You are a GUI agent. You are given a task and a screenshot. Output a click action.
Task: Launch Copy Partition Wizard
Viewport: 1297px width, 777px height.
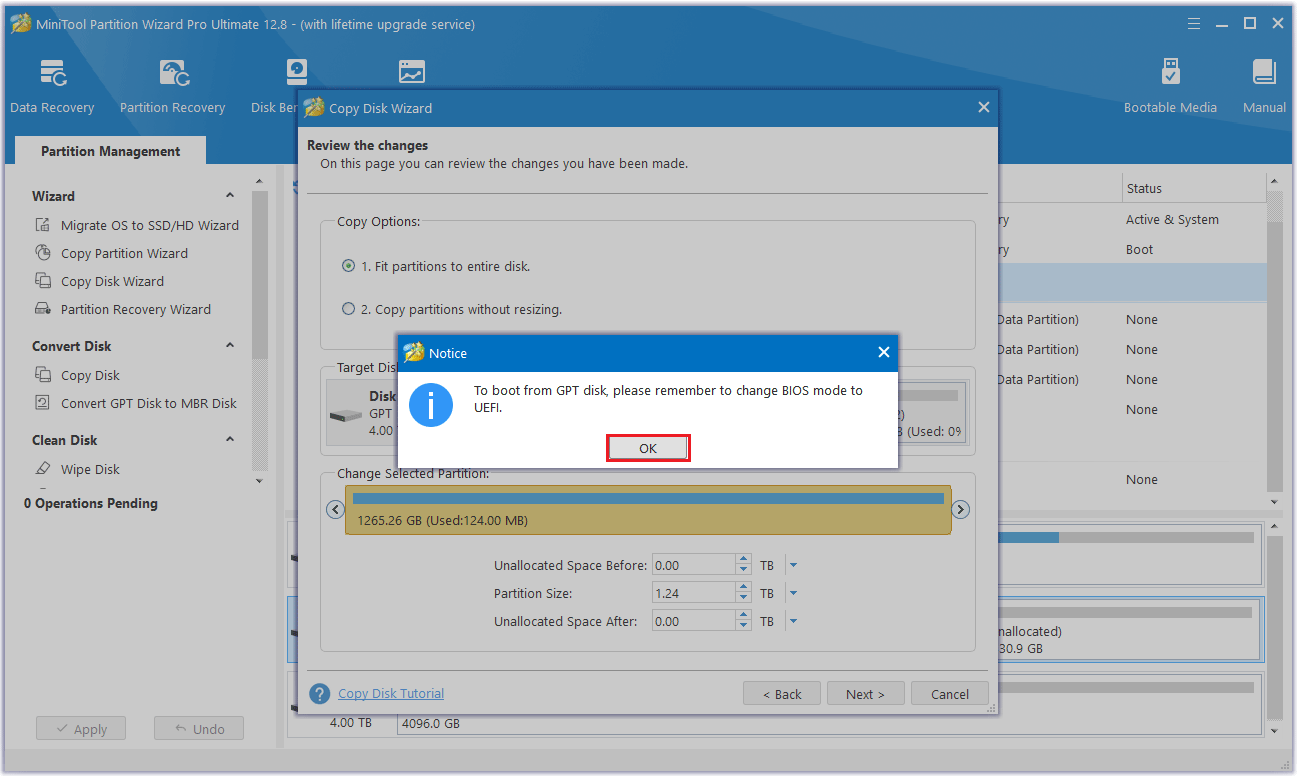pos(124,253)
